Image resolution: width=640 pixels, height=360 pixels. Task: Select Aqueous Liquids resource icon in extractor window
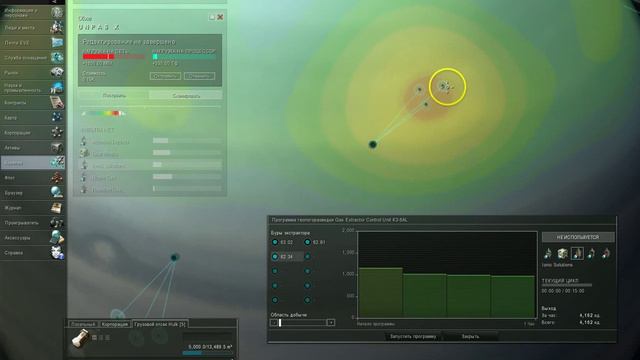[x=548, y=253]
